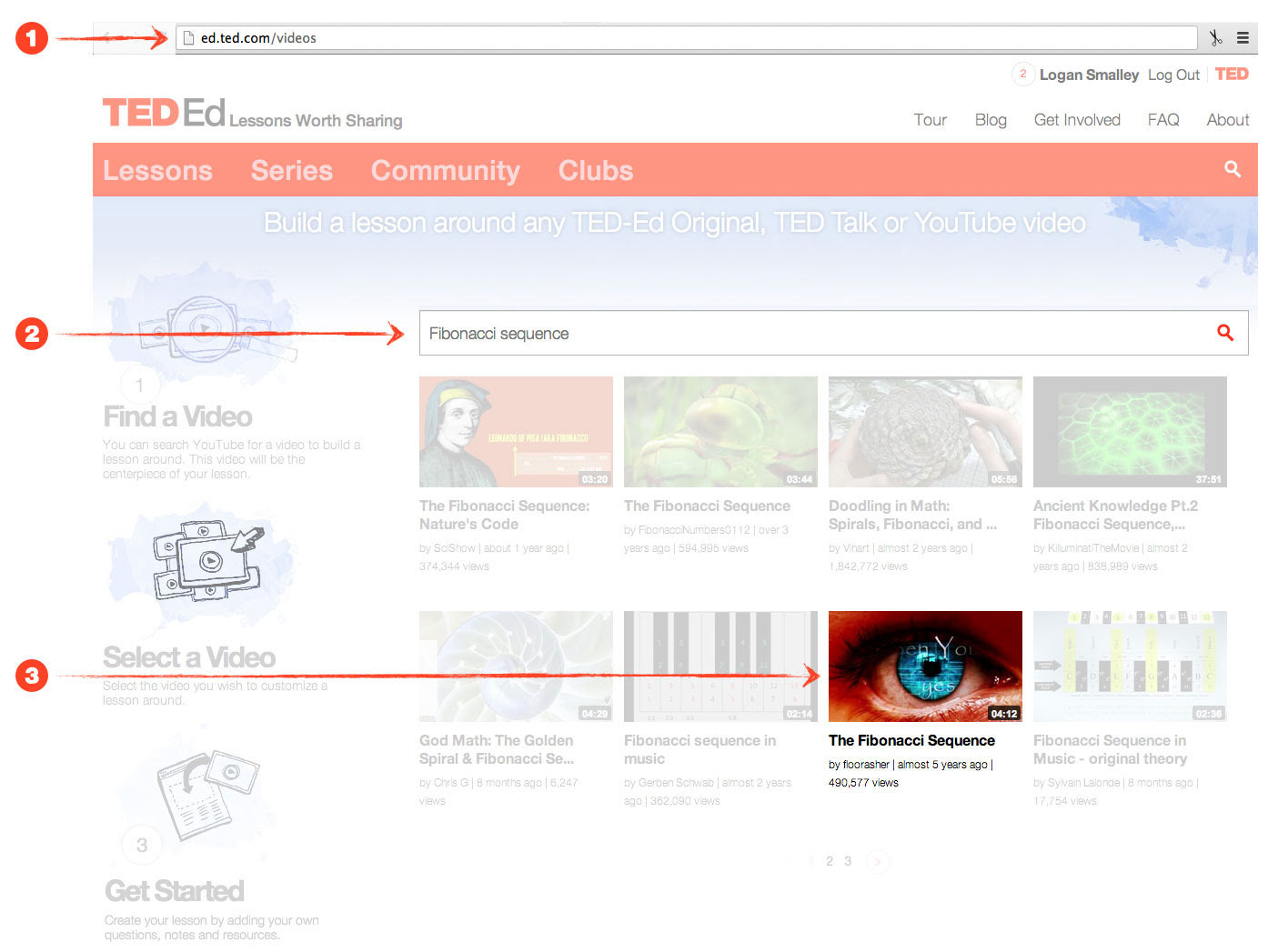Click the notification badge next to Logan Smalley

pos(1023,75)
